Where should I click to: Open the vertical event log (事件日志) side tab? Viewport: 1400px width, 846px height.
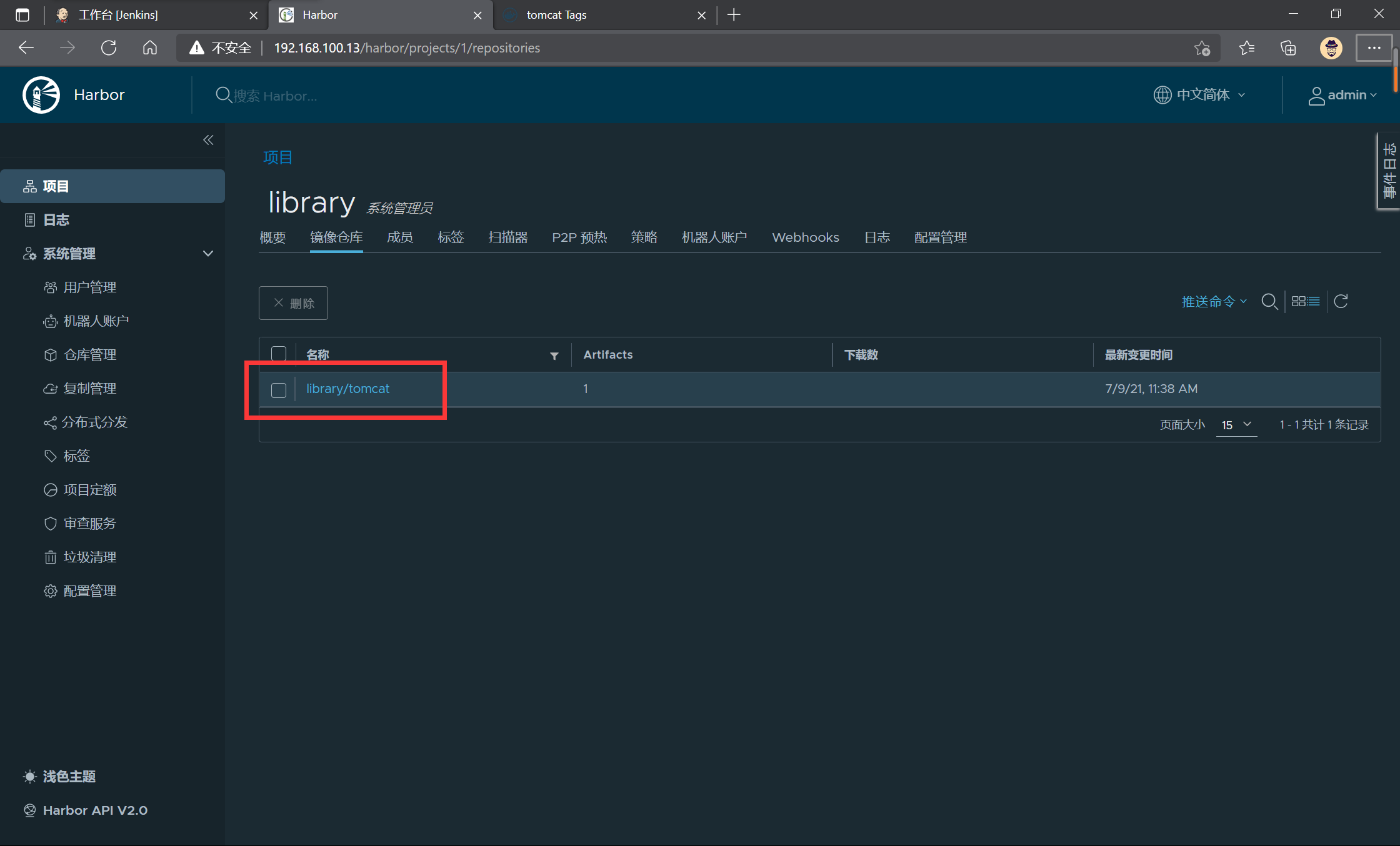tap(1389, 171)
